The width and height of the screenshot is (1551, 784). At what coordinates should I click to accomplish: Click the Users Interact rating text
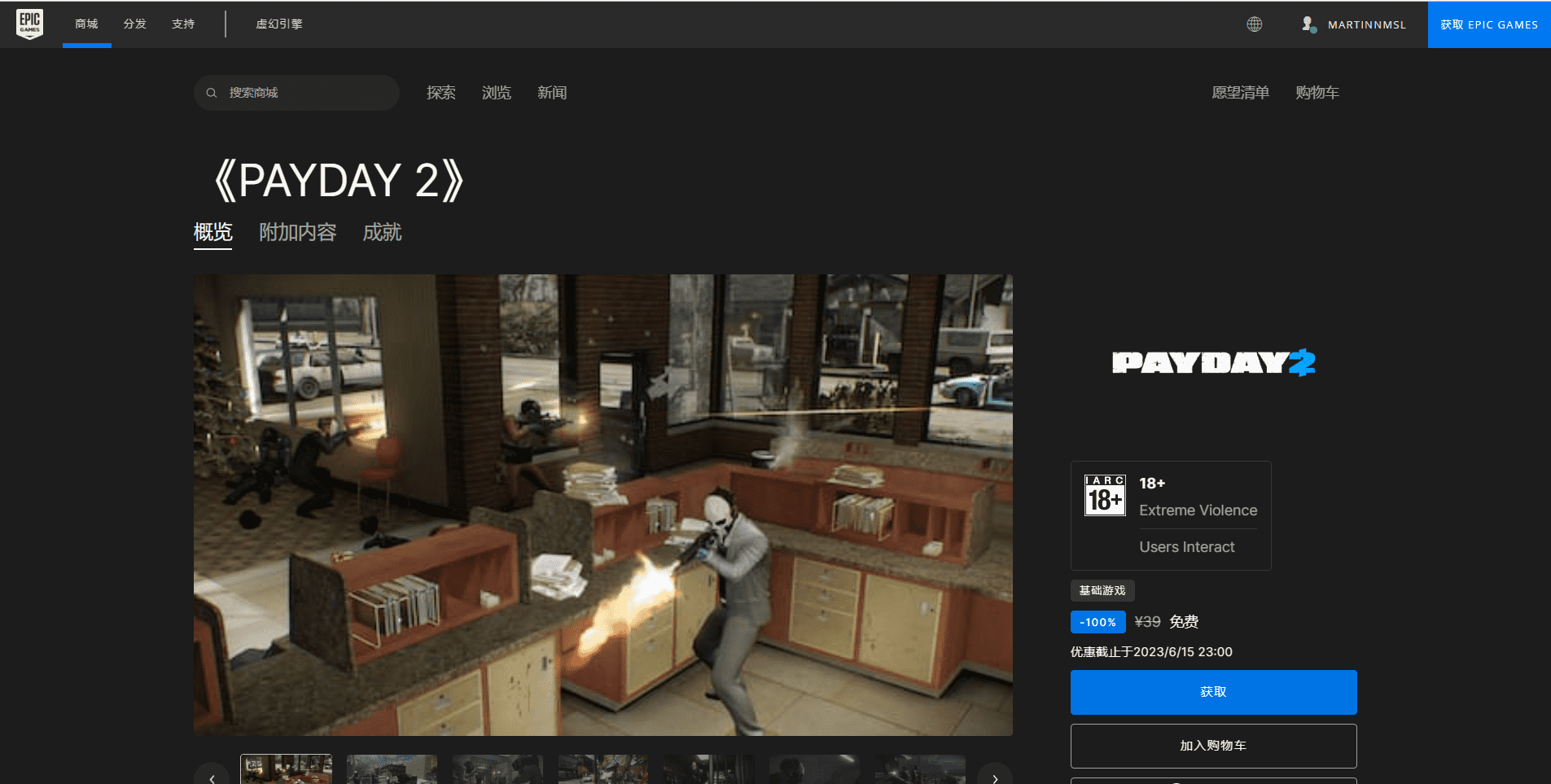pos(1187,547)
